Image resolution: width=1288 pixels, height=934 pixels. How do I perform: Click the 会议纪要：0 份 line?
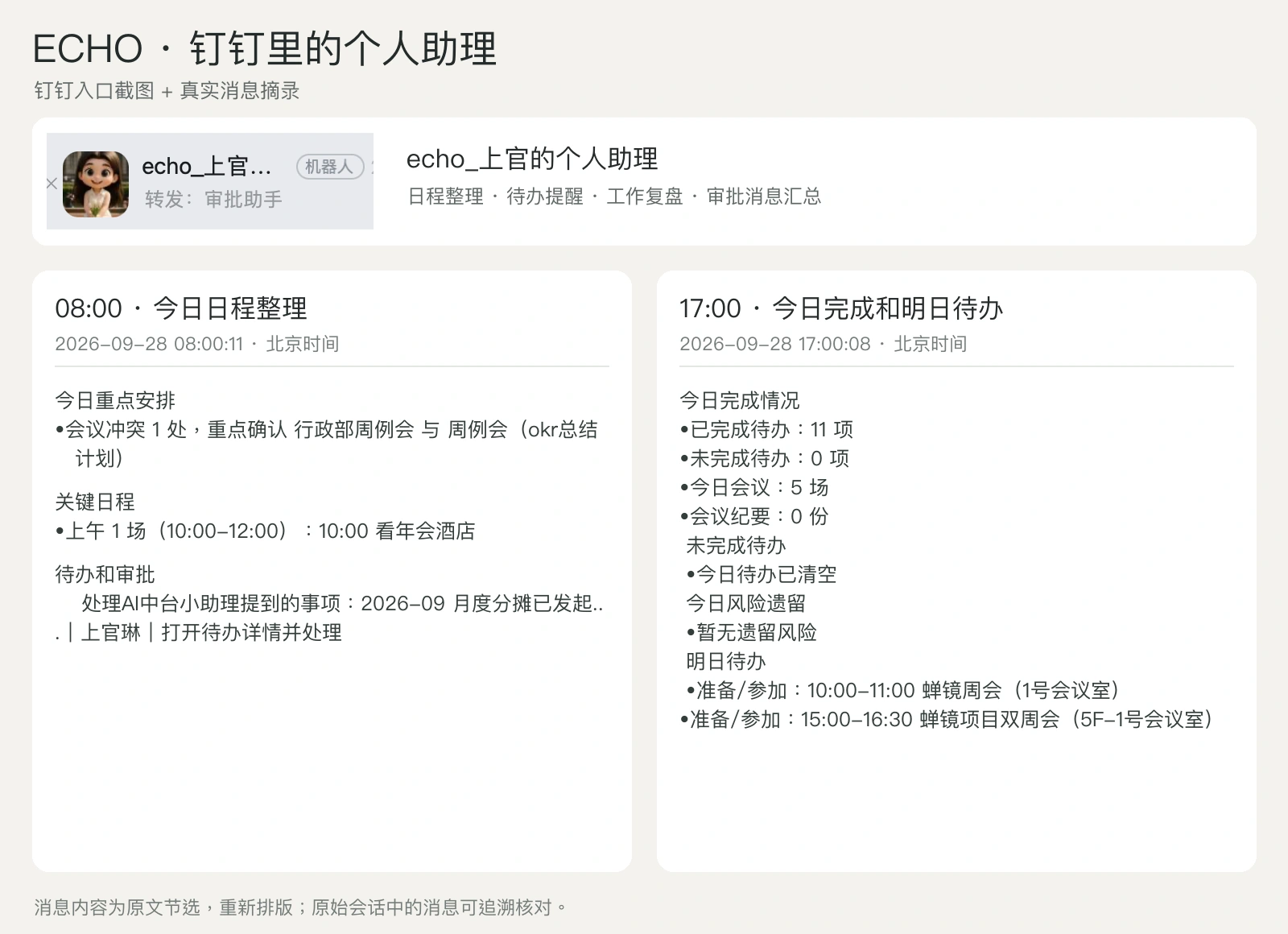[754, 516]
